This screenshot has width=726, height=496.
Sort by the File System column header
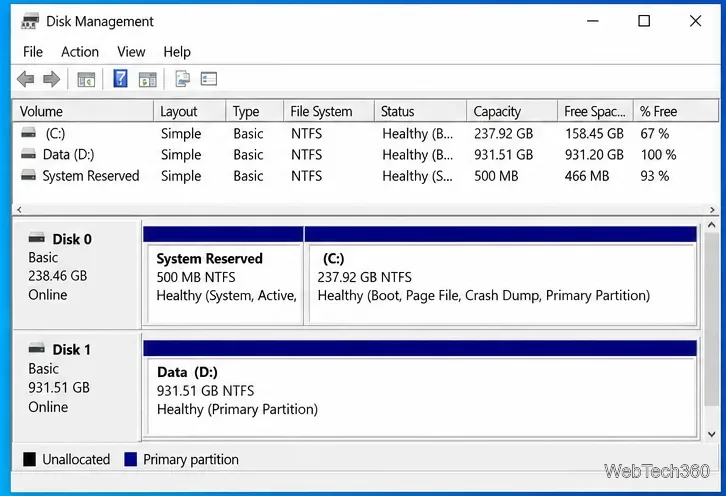[329, 111]
